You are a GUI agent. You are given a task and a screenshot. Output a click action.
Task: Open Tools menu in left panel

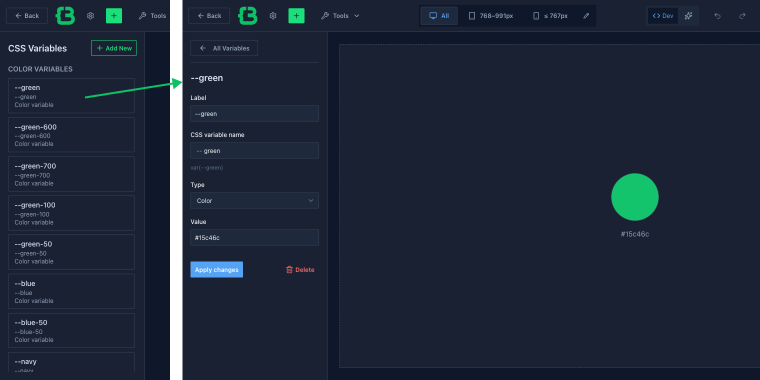coord(152,16)
